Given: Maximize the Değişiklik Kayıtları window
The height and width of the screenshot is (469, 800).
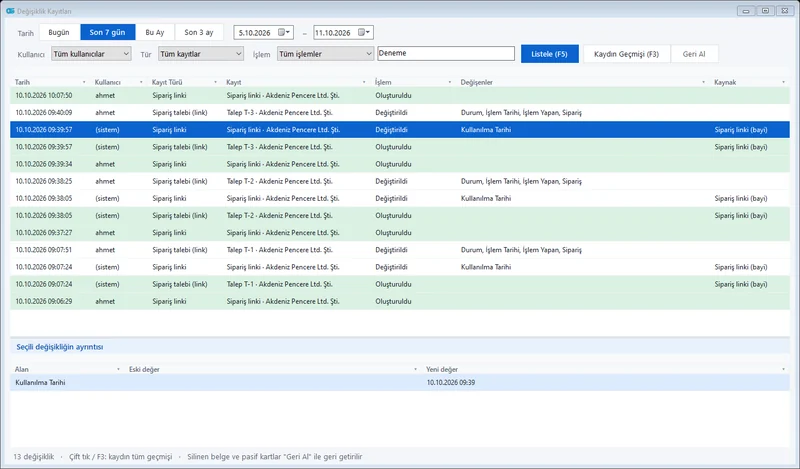Looking at the screenshot, I should point(765,11).
